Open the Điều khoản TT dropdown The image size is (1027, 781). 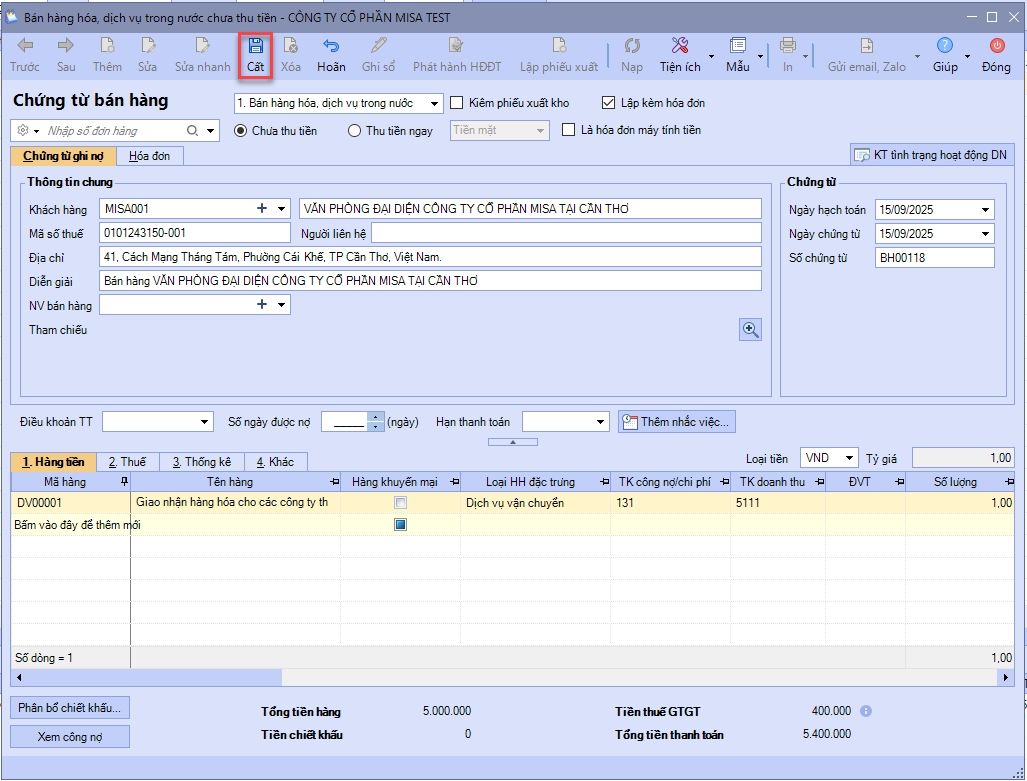click(206, 422)
